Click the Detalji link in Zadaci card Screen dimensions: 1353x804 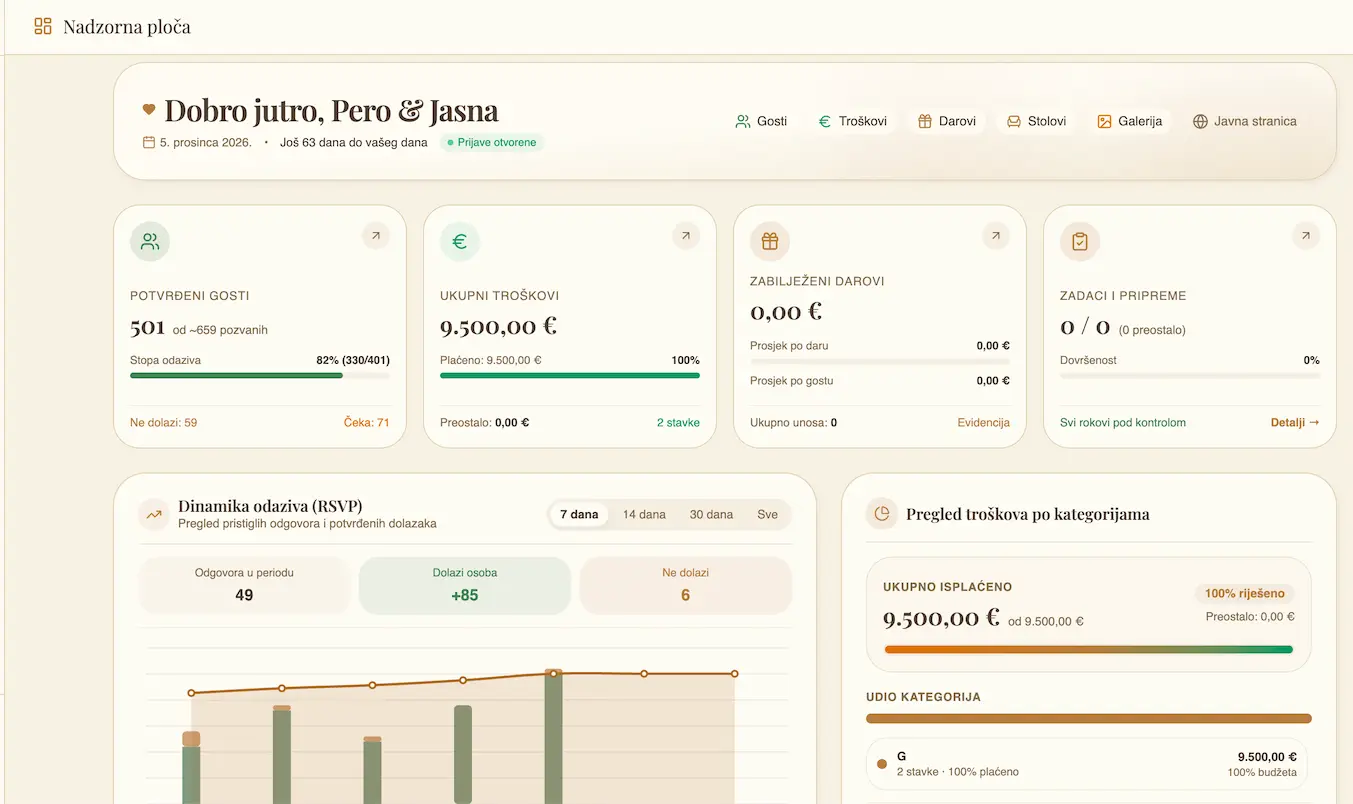[1295, 423]
